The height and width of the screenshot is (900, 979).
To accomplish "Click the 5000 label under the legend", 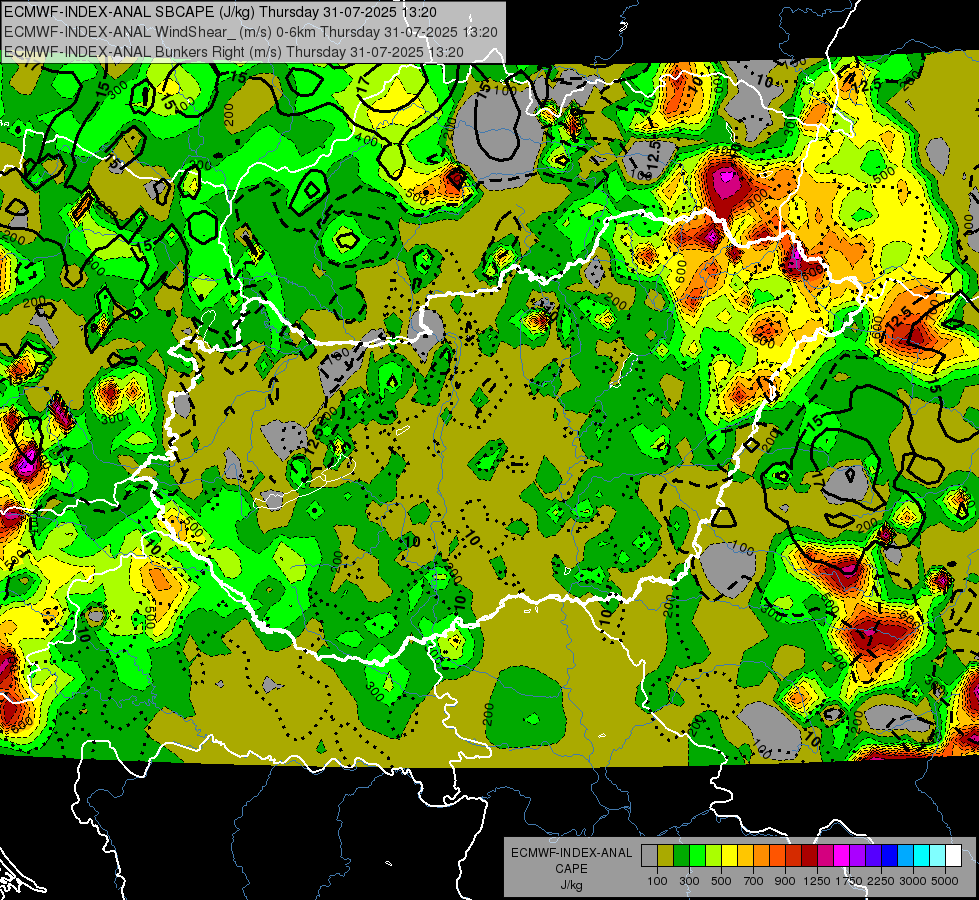I will [x=945, y=881].
